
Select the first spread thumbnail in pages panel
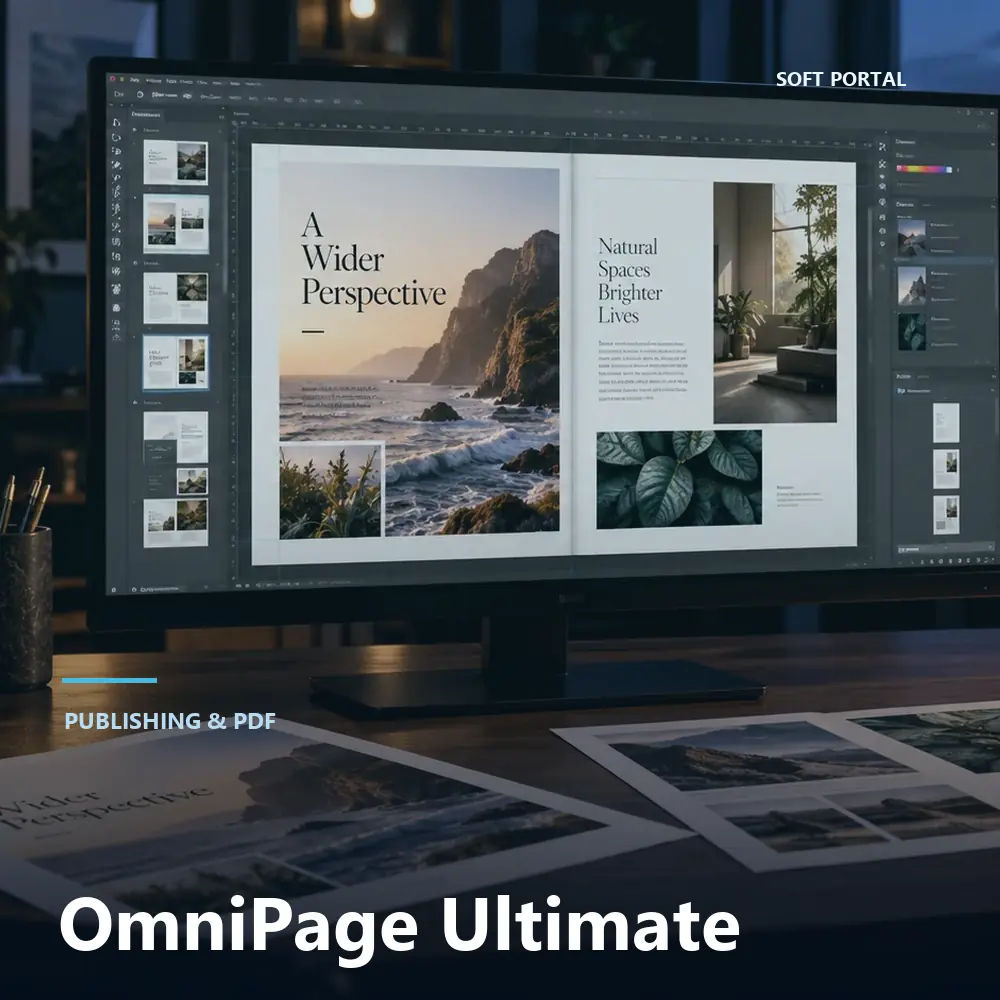coord(175,162)
